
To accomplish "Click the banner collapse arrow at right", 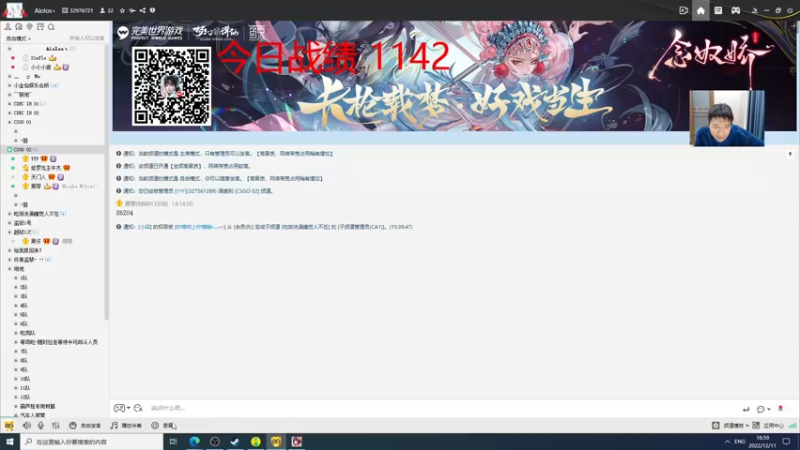I will [790, 154].
